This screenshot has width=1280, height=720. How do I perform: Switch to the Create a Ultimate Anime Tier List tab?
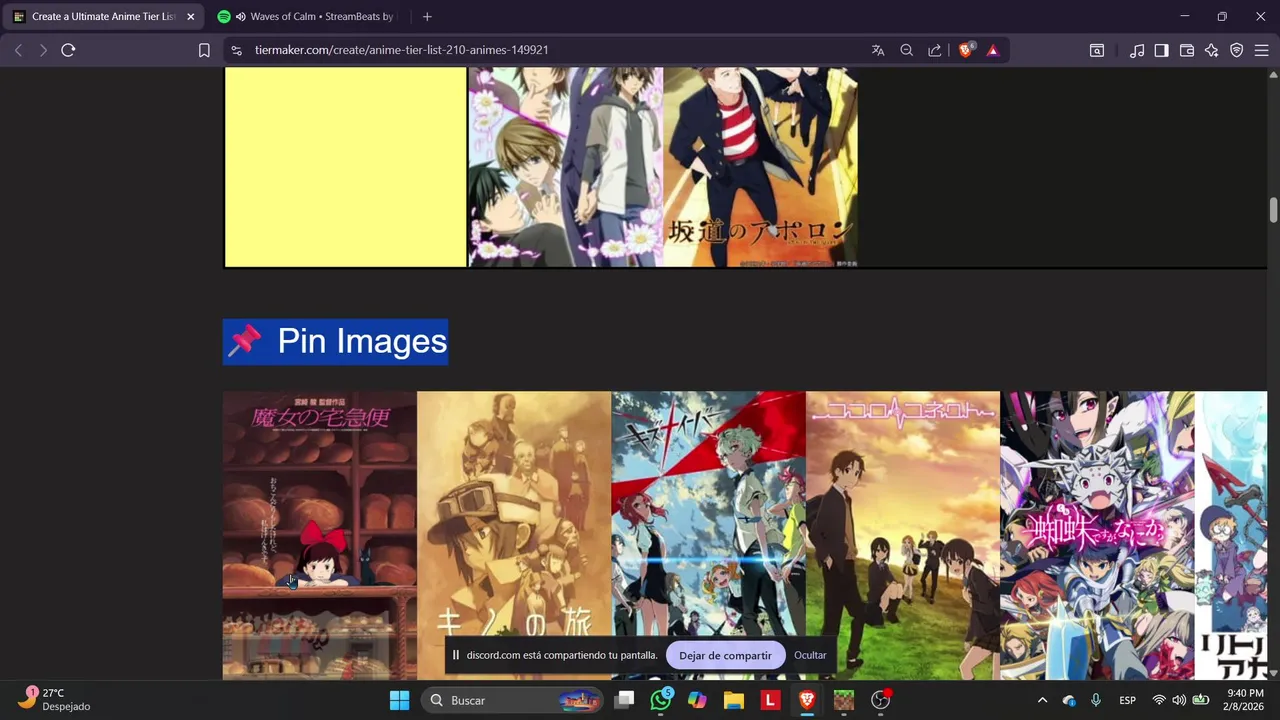pos(104,17)
